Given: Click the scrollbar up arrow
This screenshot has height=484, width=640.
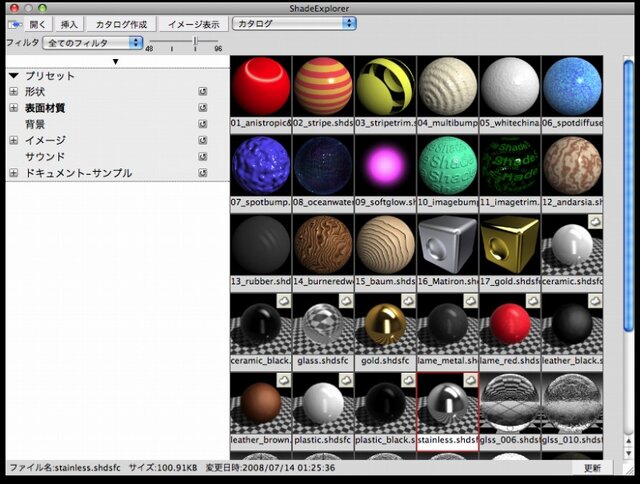Looking at the screenshot, I should click(x=629, y=441).
